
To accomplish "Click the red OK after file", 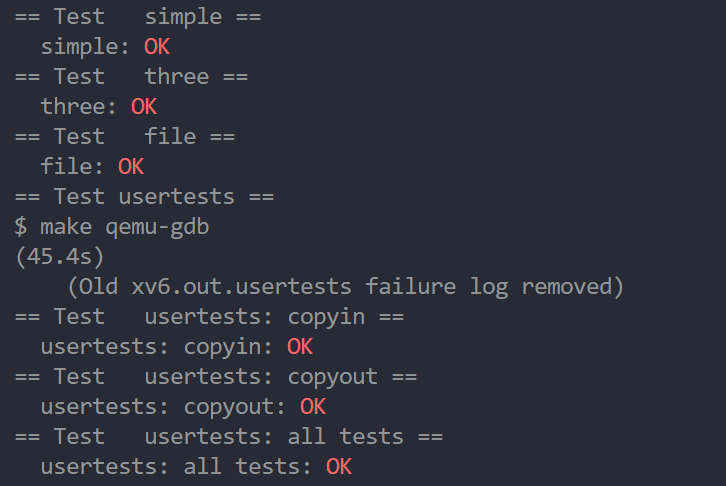I will (x=131, y=167).
